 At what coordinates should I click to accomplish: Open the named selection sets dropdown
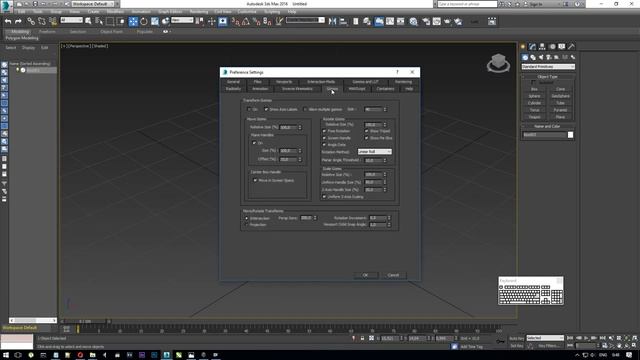pos(305,20)
